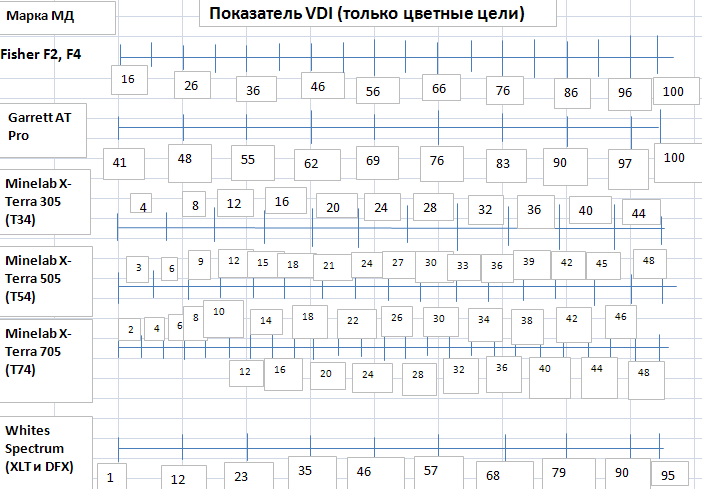Click the '4' box in the X-Terra 305 row
702x489 pixels.
[141, 203]
